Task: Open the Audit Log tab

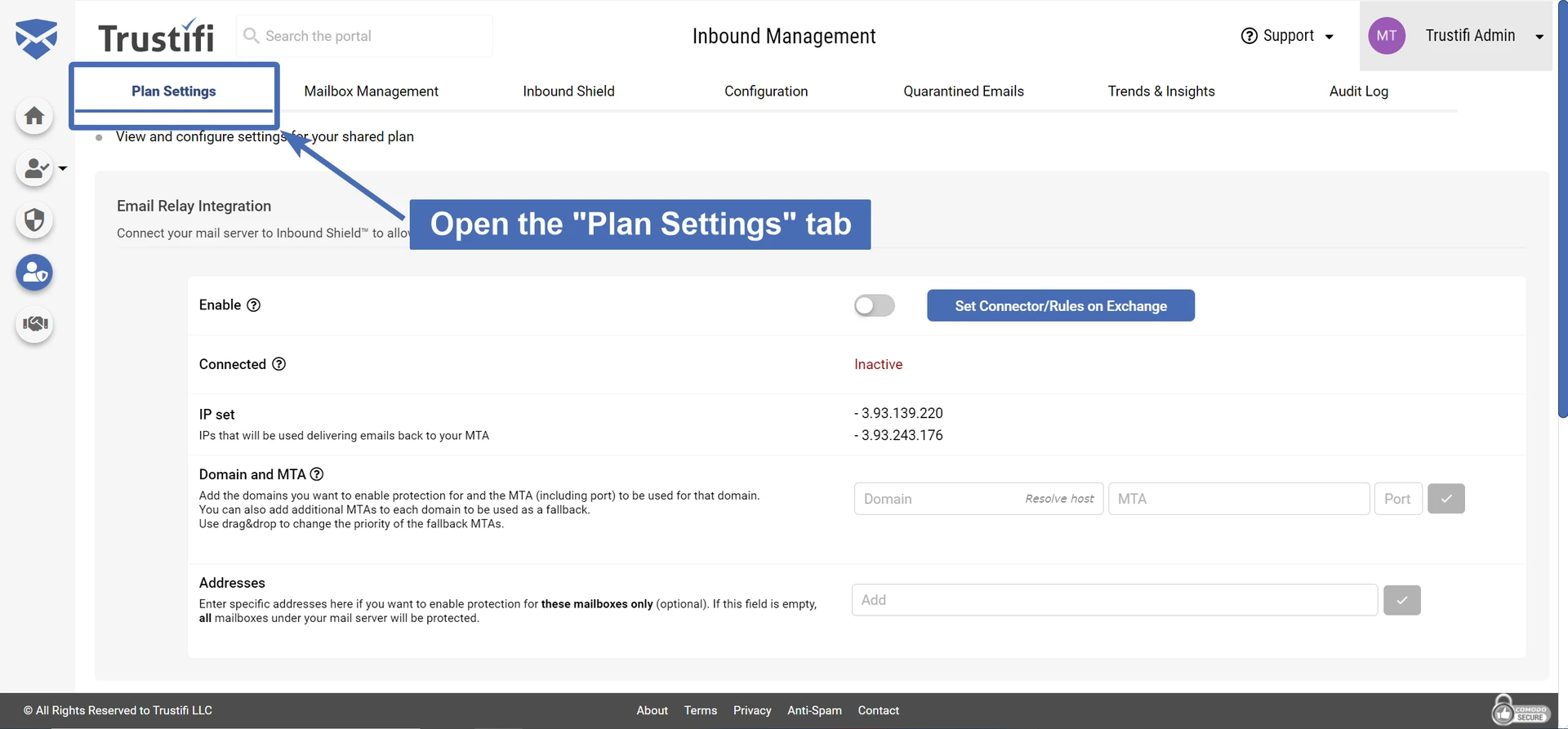Action: pos(1359,91)
